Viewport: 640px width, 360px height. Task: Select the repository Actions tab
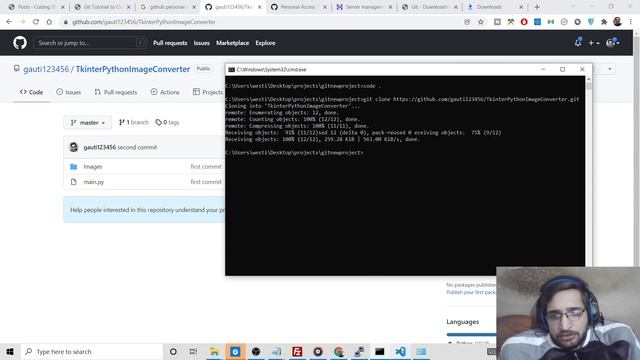click(x=165, y=92)
